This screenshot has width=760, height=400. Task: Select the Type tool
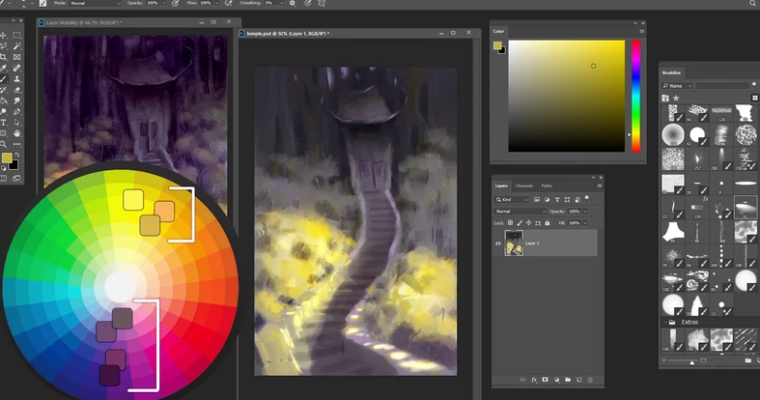3,123
